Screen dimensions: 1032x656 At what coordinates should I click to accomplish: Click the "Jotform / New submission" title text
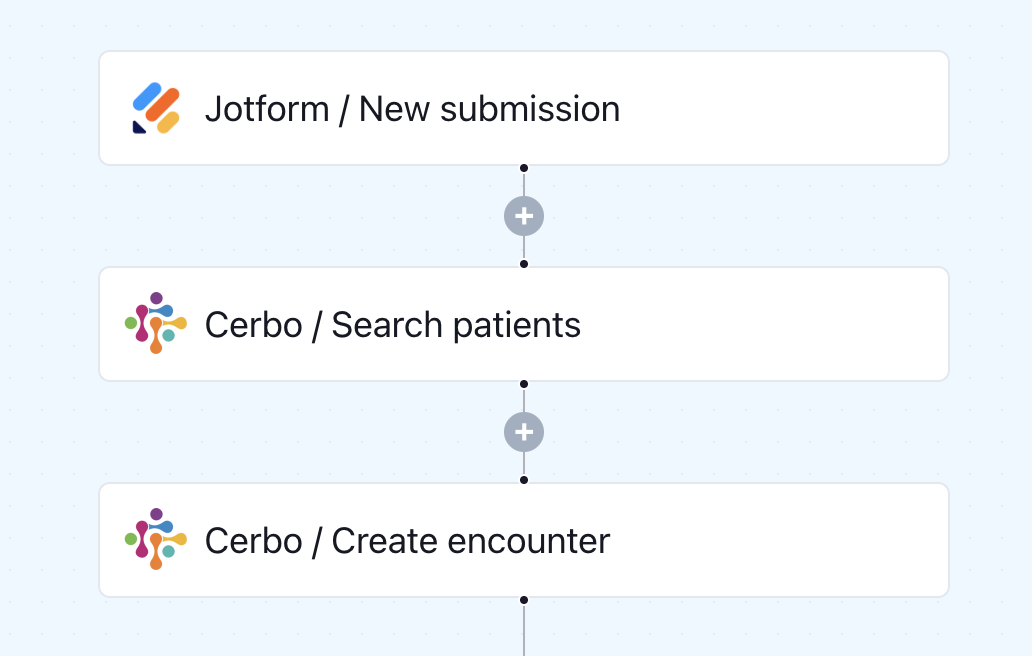click(413, 109)
